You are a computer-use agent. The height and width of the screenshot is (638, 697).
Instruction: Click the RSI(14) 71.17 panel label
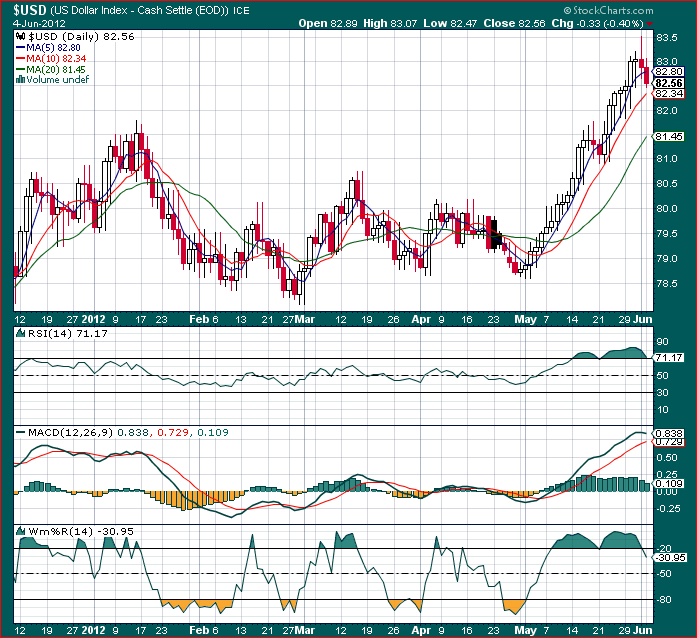pyautogui.click(x=68, y=333)
